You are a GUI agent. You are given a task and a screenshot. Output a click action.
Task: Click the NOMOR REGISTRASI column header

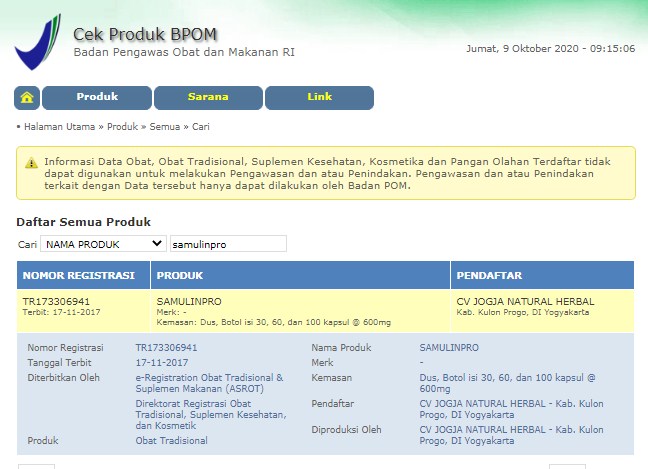83,275
